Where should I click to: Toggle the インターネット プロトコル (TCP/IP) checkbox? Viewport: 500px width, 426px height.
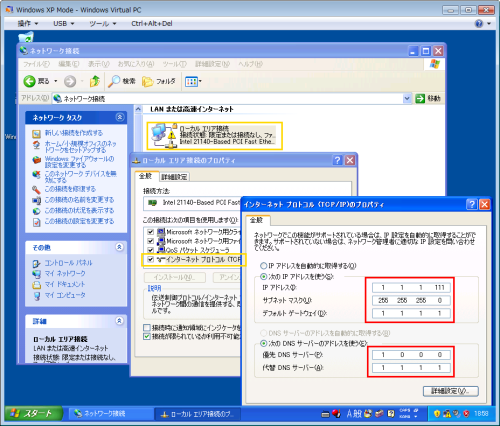click(x=151, y=259)
